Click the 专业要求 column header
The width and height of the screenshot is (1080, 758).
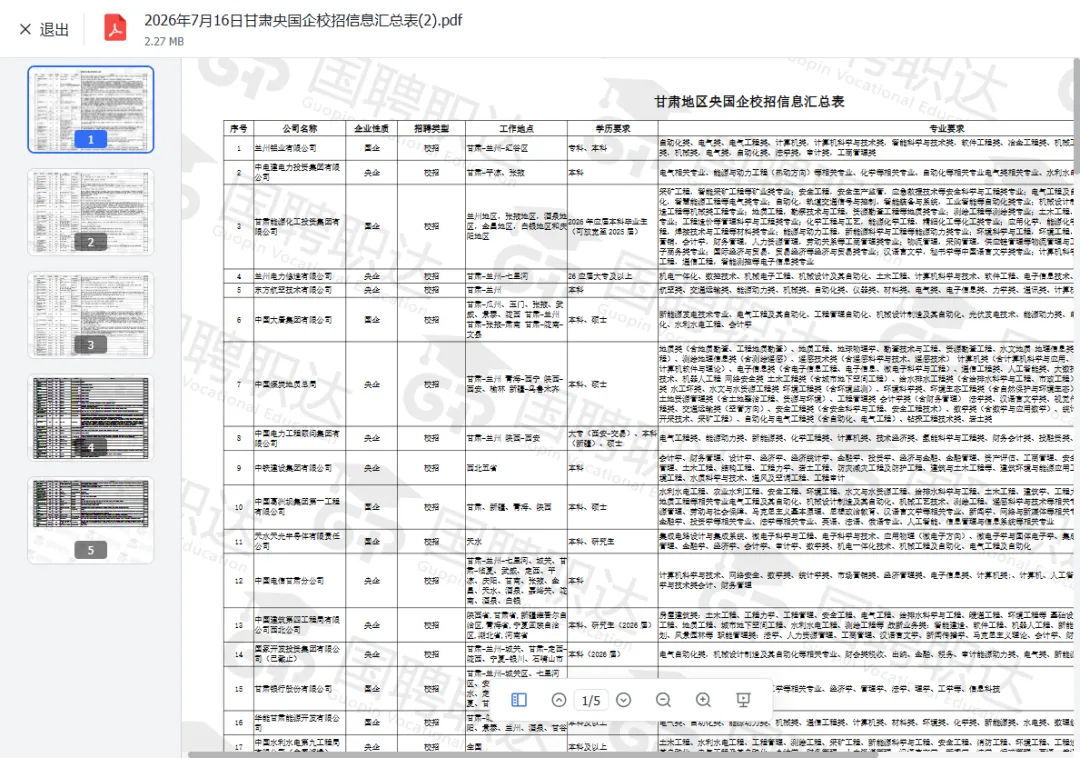pyautogui.click(x=946, y=128)
